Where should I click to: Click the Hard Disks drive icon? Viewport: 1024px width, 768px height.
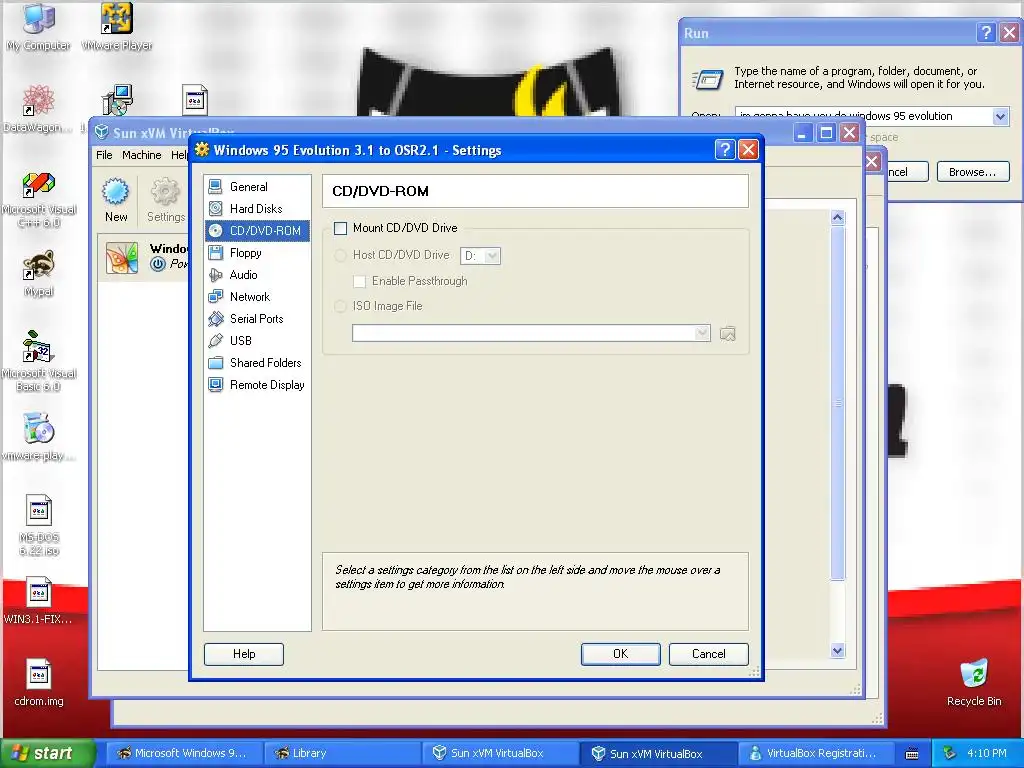tap(216, 209)
